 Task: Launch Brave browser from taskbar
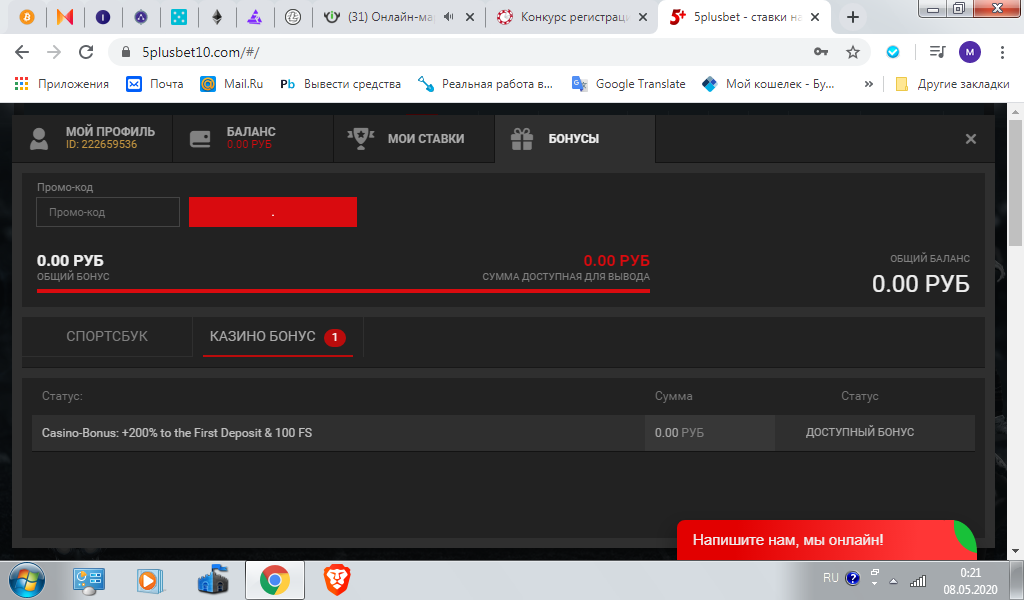point(337,580)
